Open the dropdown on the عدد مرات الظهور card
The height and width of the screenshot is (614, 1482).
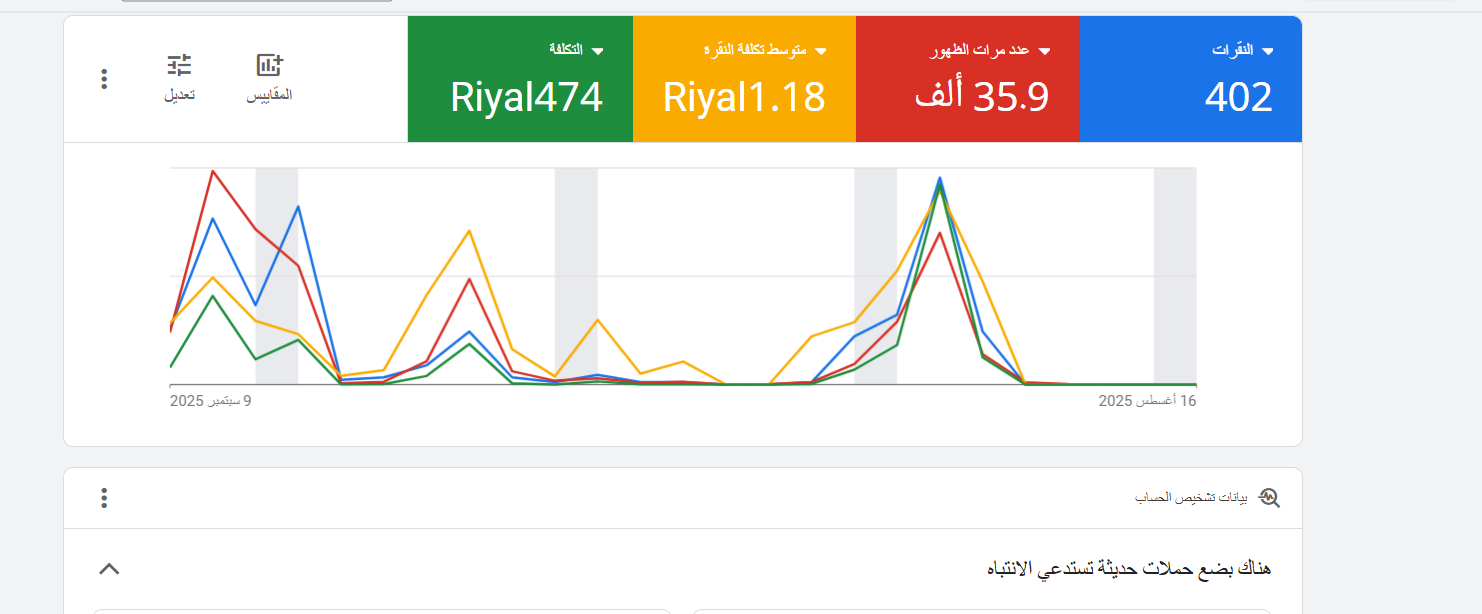pos(1042,49)
